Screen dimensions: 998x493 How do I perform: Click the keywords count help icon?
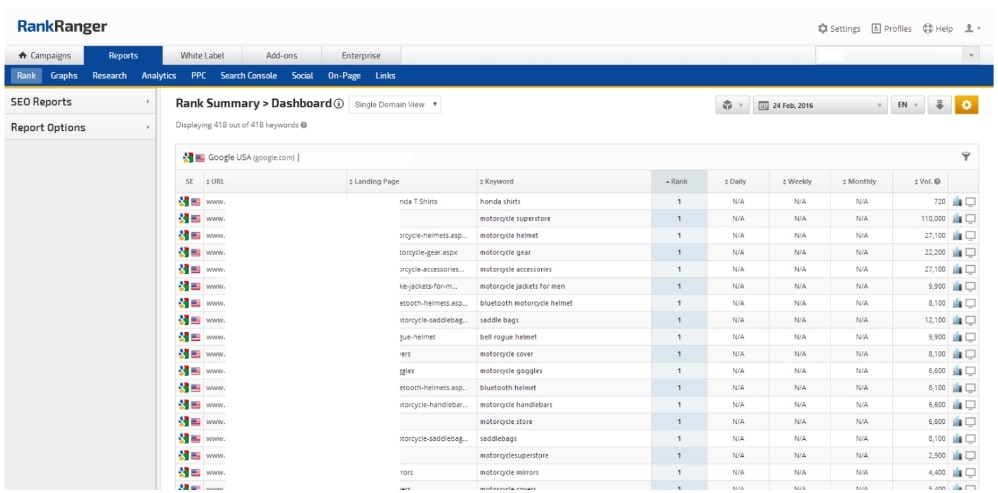point(304,125)
